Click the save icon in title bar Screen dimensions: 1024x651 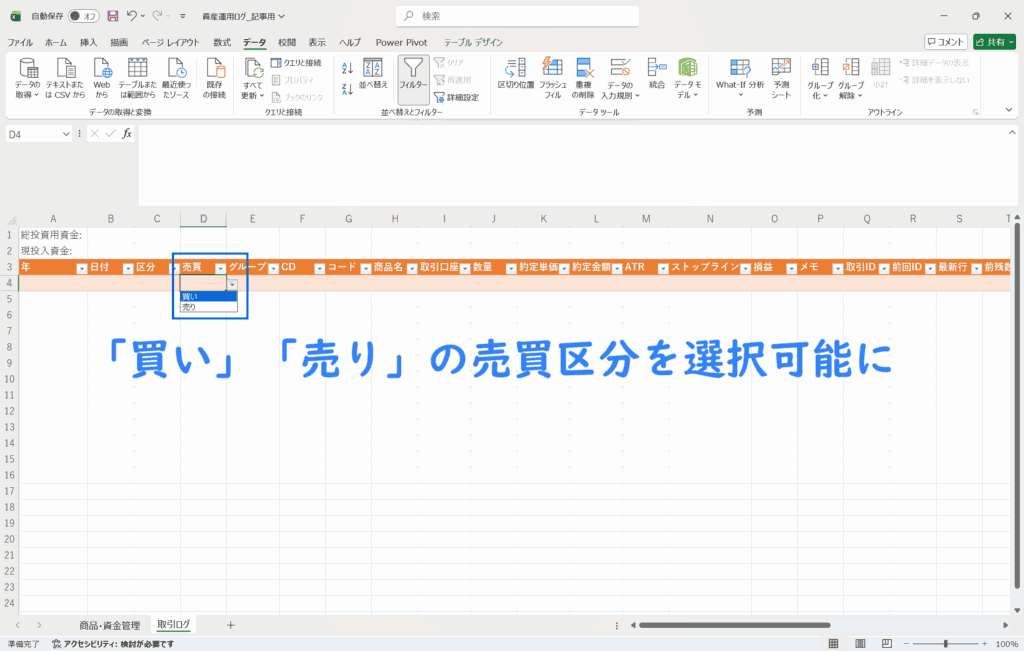pyautogui.click(x=112, y=16)
